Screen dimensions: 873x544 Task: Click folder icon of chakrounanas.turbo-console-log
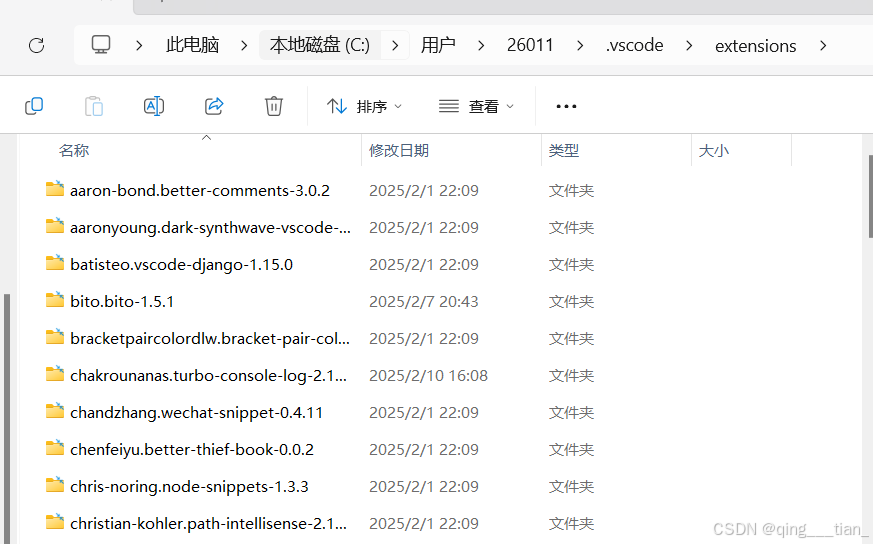tap(55, 374)
